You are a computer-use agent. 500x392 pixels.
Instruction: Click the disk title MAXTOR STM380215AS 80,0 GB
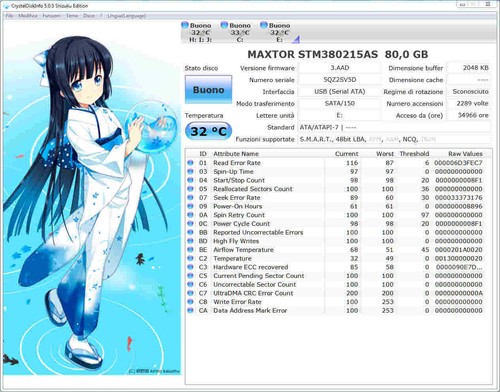click(338, 54)
